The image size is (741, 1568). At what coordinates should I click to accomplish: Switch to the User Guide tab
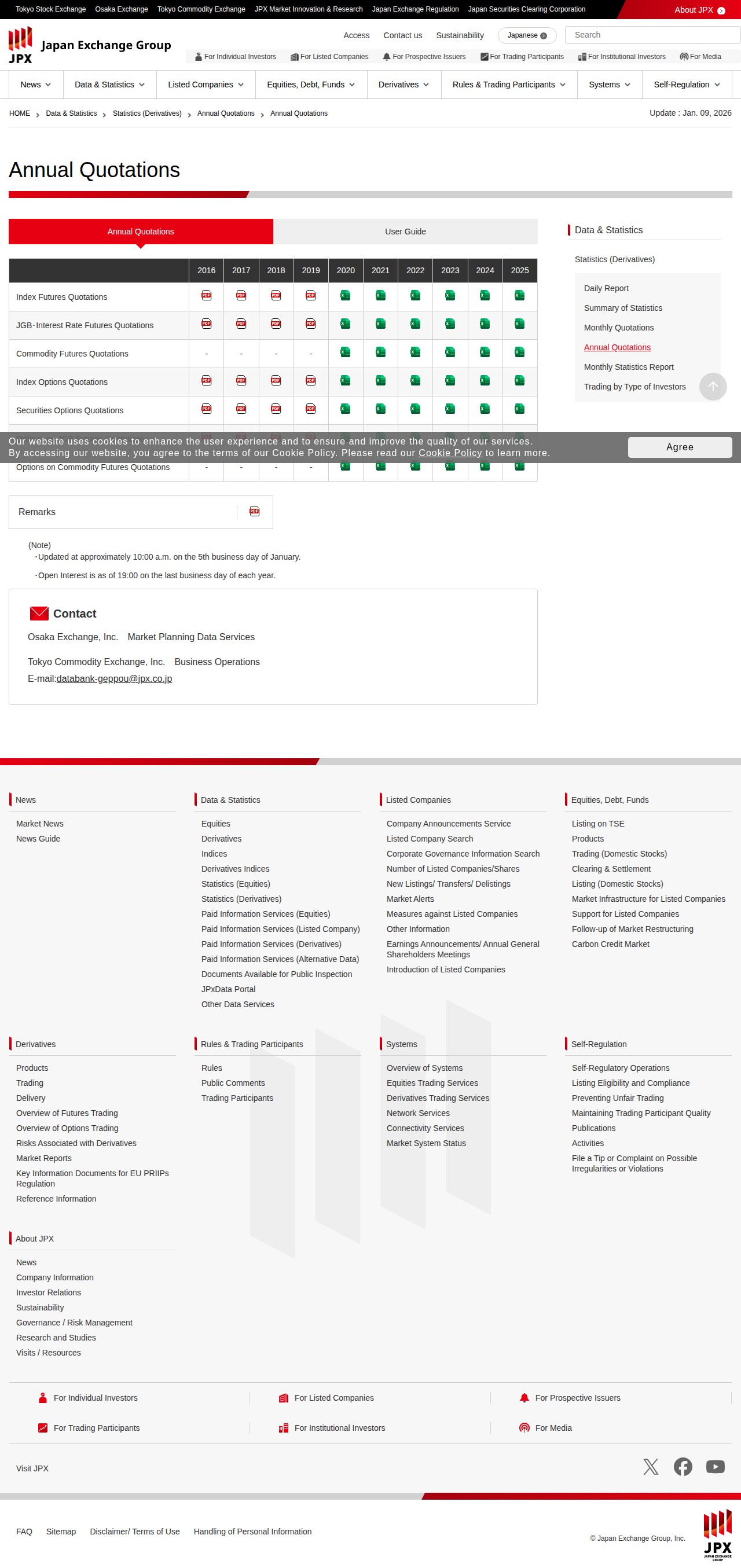(405, 232)
